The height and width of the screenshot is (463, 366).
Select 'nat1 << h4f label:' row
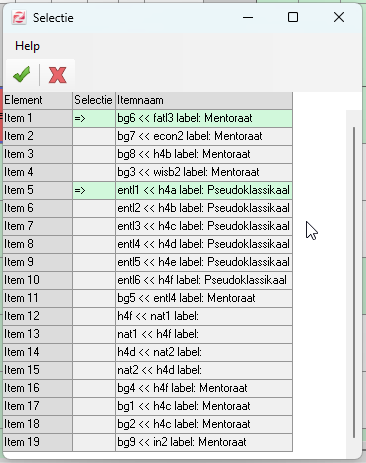pos(204,334)
